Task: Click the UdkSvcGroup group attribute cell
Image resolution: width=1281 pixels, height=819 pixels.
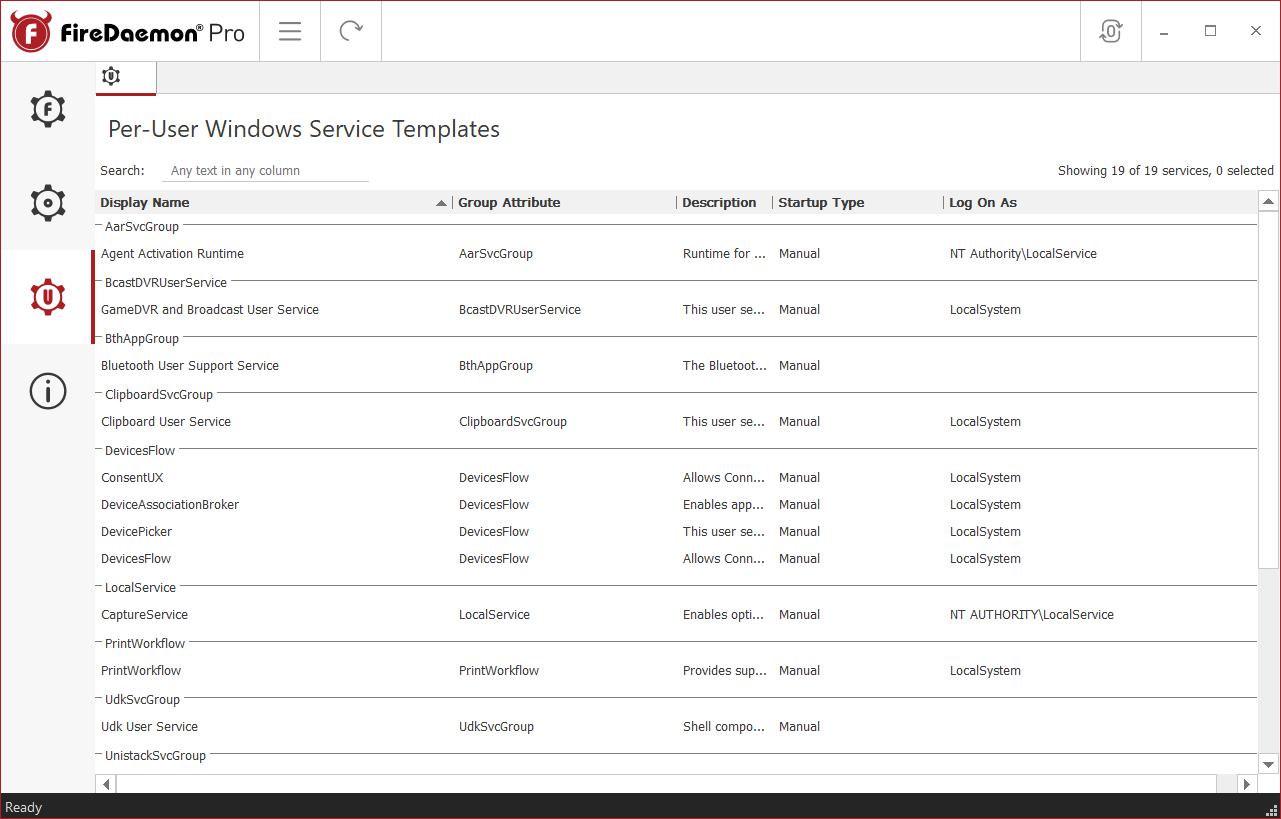Action: 496,727
